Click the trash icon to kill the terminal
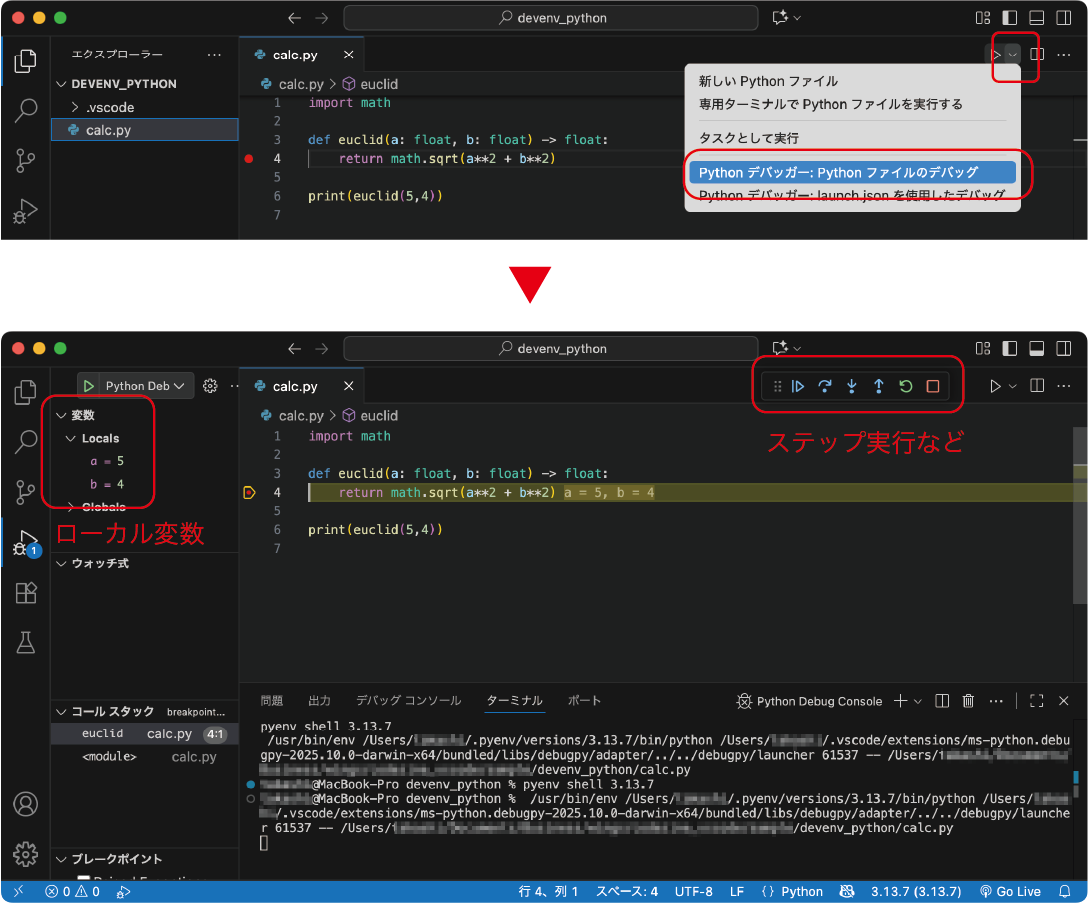 coord(968,701)
